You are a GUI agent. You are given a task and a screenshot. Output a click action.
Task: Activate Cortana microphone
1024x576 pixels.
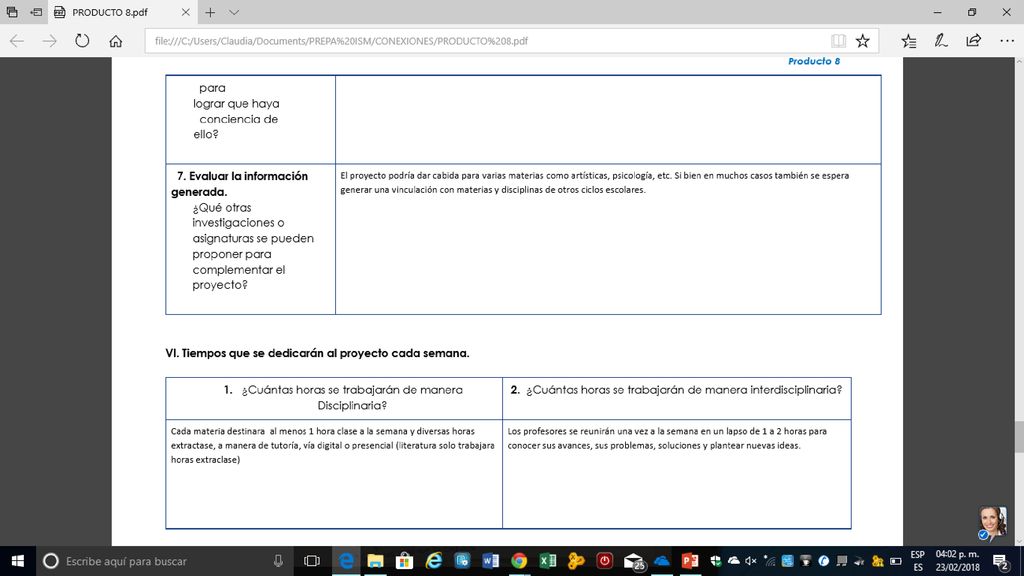(x=278, y=561)
